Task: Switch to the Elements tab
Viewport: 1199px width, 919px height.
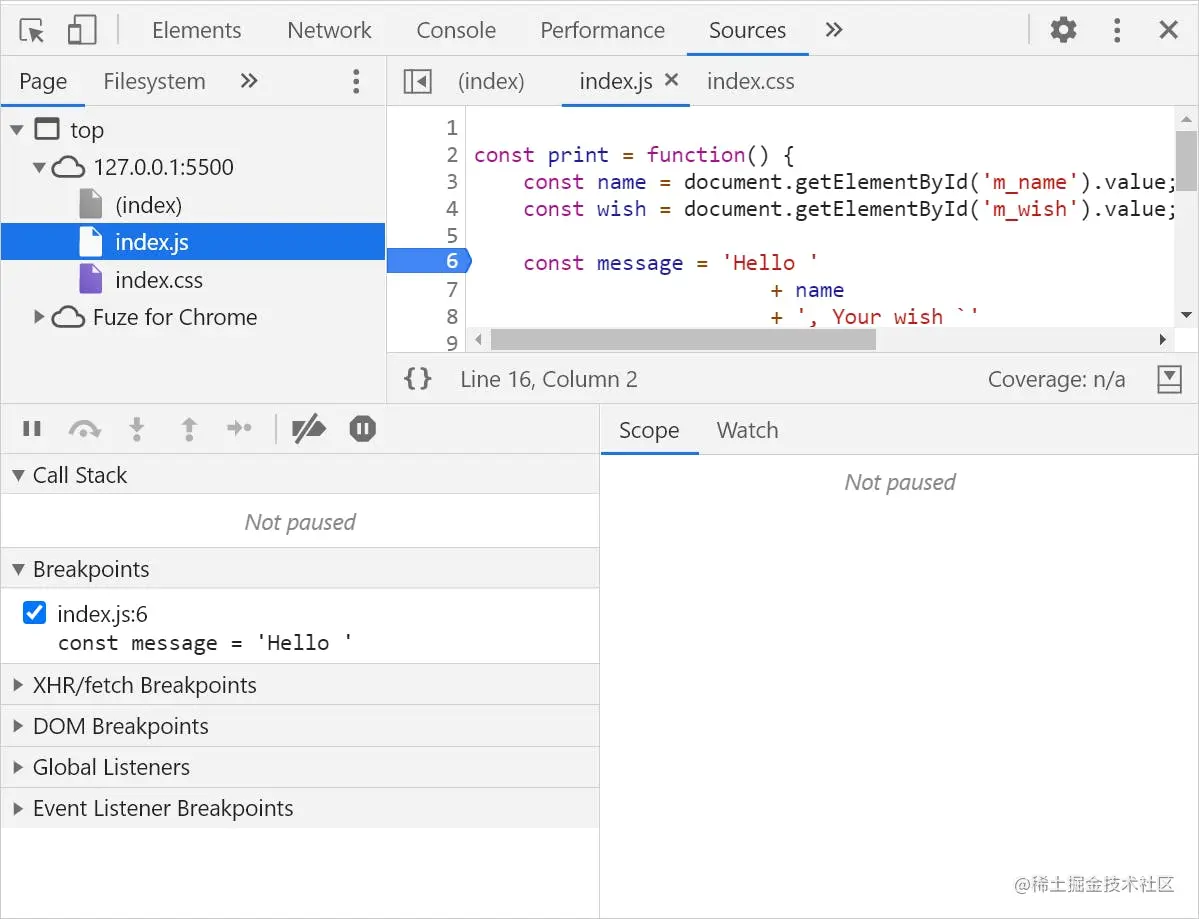Action: tap(197, 30)
